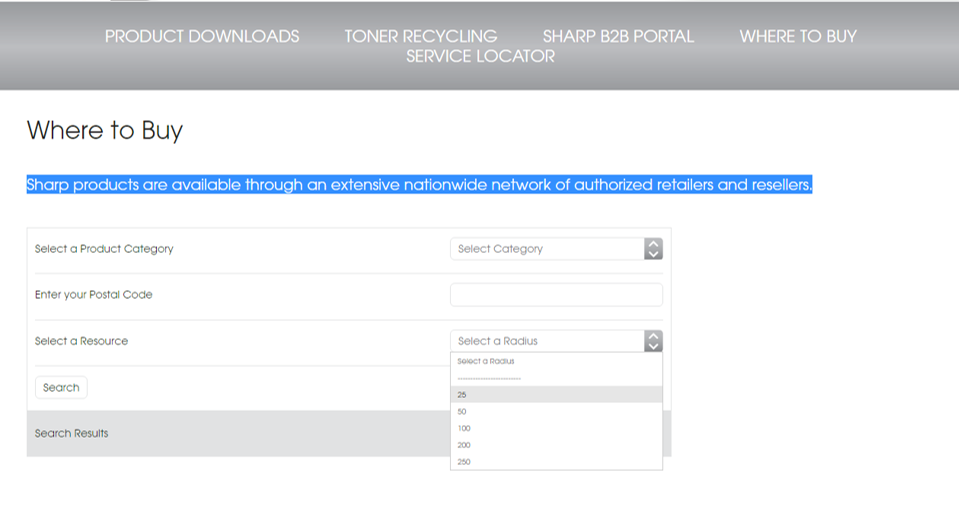The width and height of the screenshot is (959, 527).
Task: Open the Select Category dropdown
Action: pyautogui.click(x=556, y=249)
